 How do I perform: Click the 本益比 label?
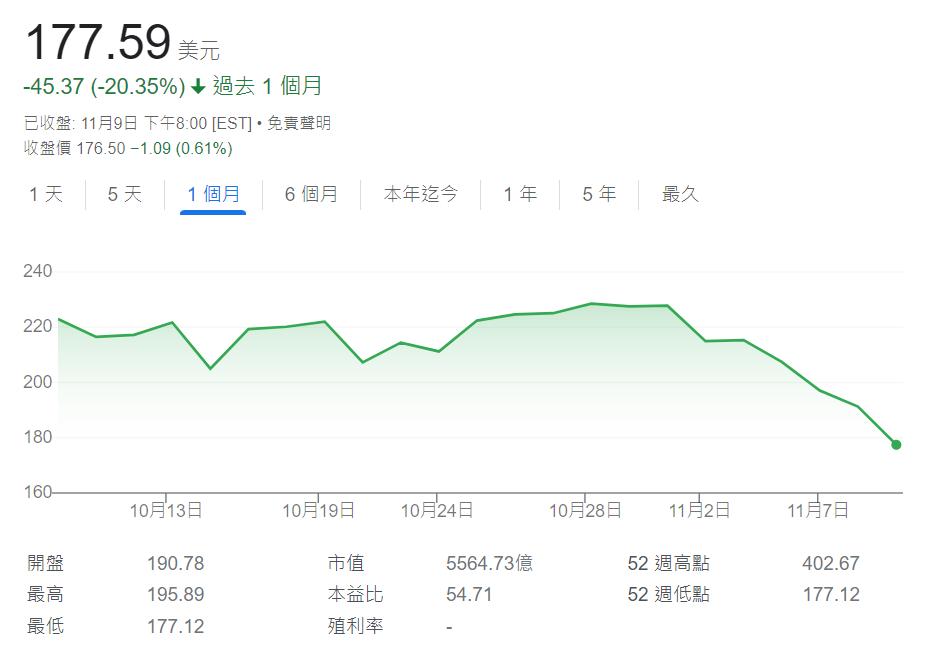click(x=355, y=595)
